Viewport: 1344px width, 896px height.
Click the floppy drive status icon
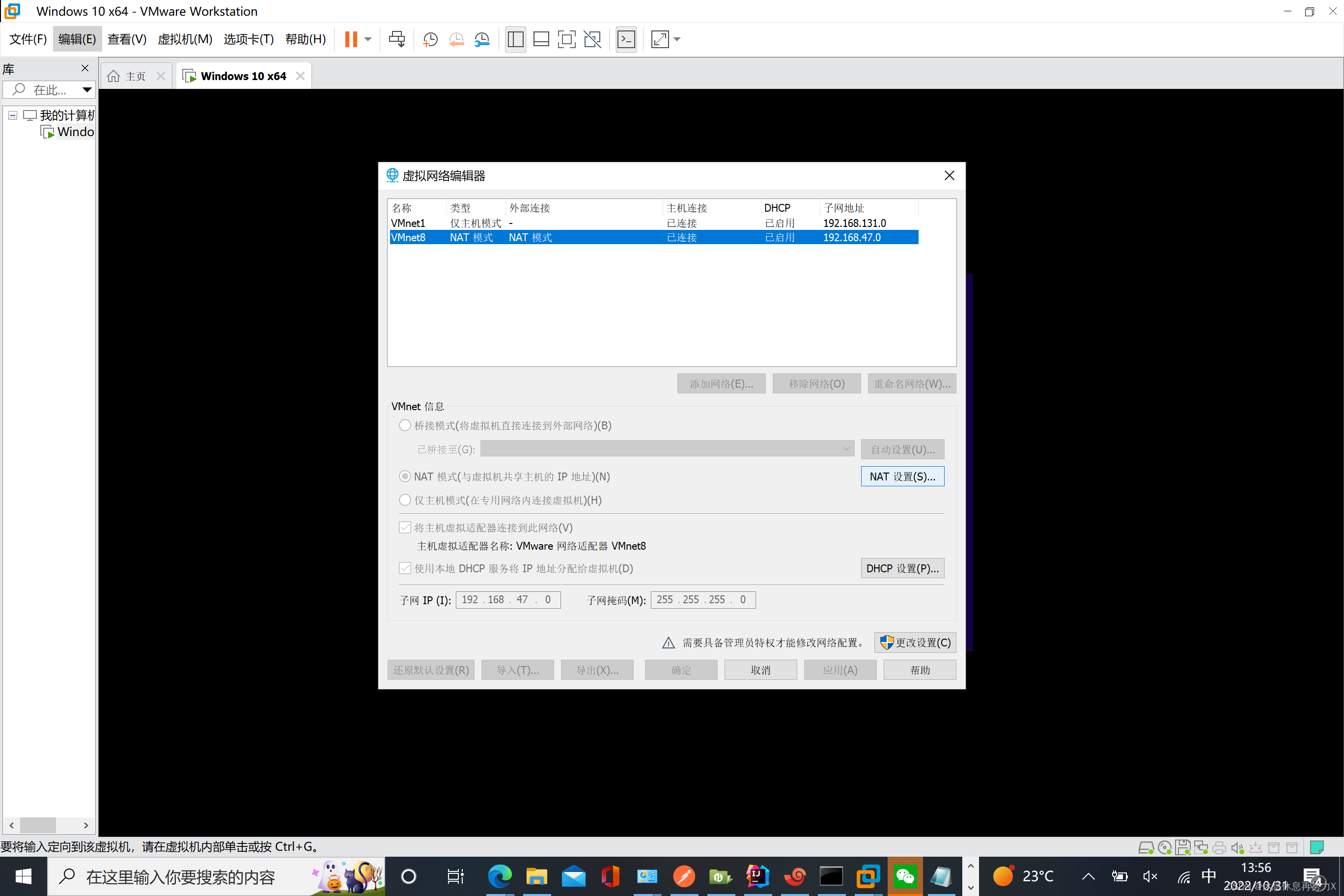[x=1183, y=847]
